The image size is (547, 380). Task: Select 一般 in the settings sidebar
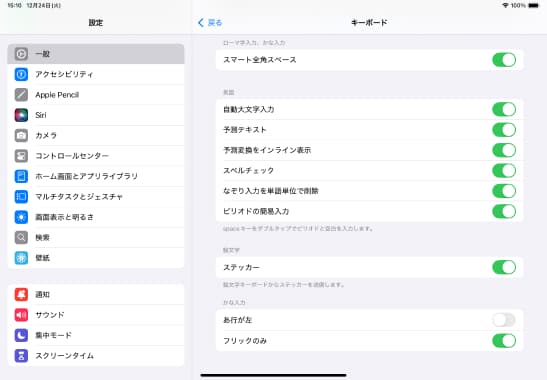coord(96,54)
